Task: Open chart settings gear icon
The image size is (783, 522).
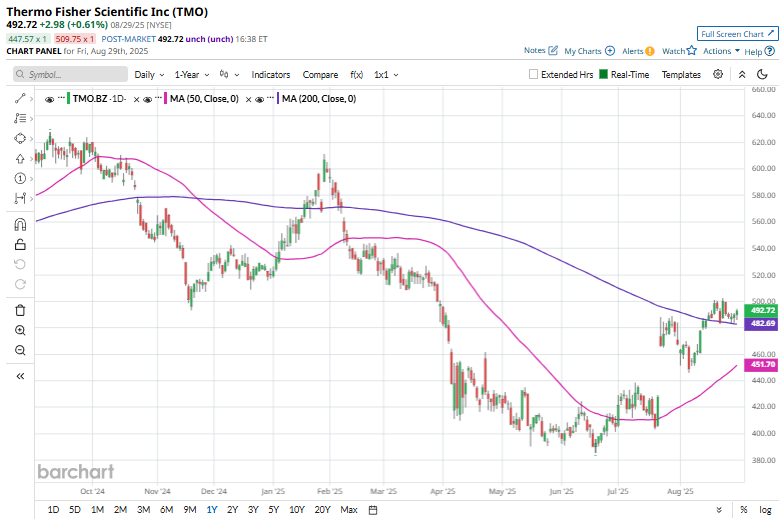Action: pyautogui.click(x=718, y=74)
